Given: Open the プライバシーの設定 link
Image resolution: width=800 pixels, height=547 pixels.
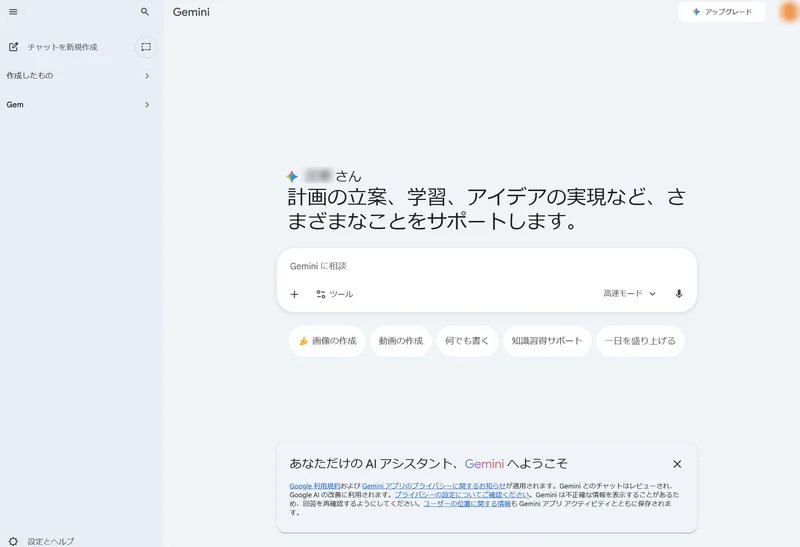Looking at the screenshot, I should click(x=462, y=494).
